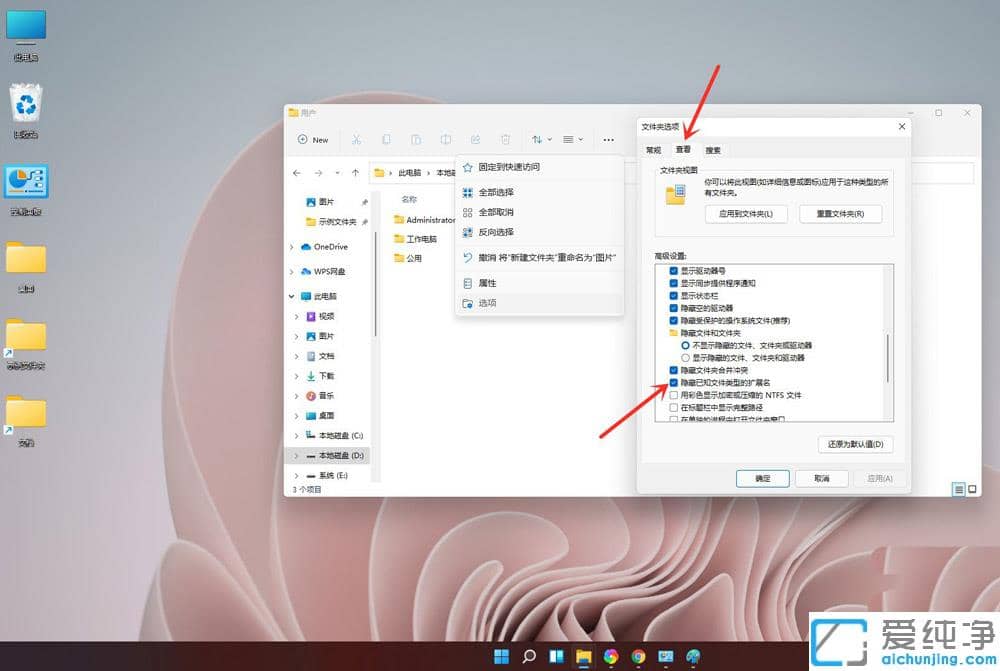1000x671 pixels.
Task: Select 固定到快速访问 from context menu
Action: coord(510,167)
